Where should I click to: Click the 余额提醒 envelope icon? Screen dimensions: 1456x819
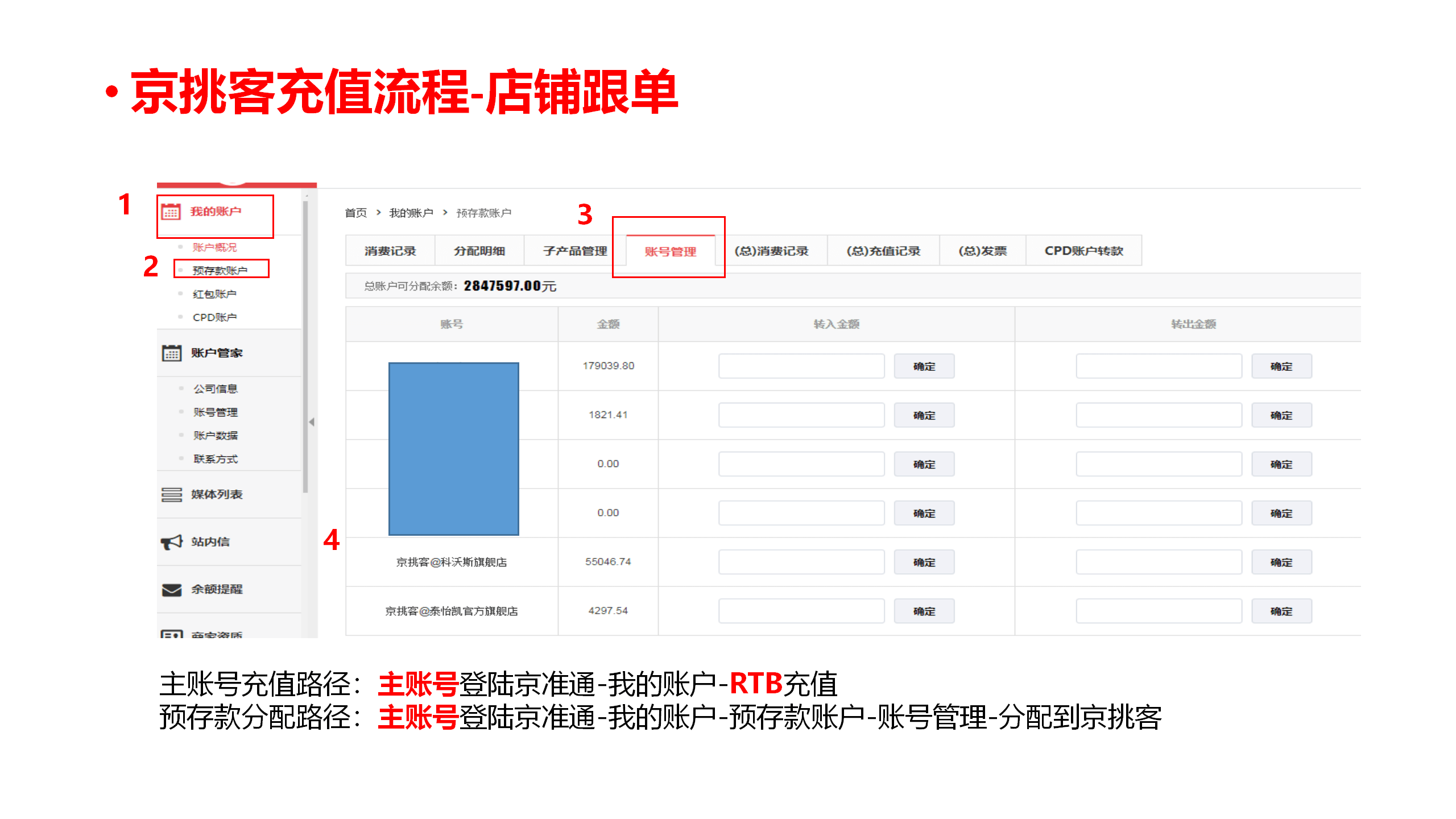click(x=171, y=590)
